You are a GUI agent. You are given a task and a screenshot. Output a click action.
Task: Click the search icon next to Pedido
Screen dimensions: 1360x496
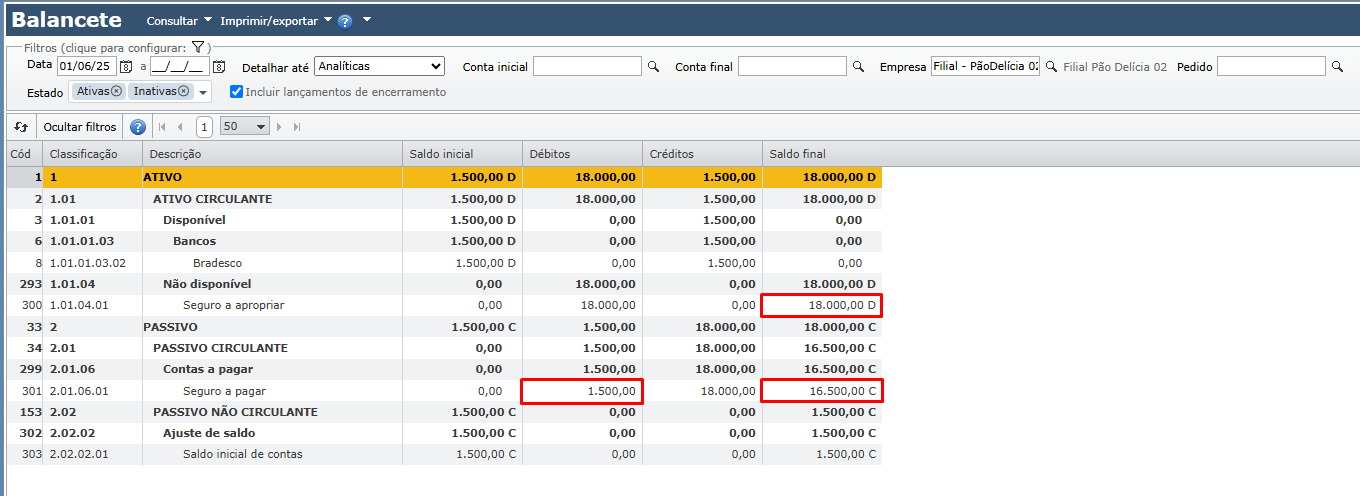coord(1337,67)
